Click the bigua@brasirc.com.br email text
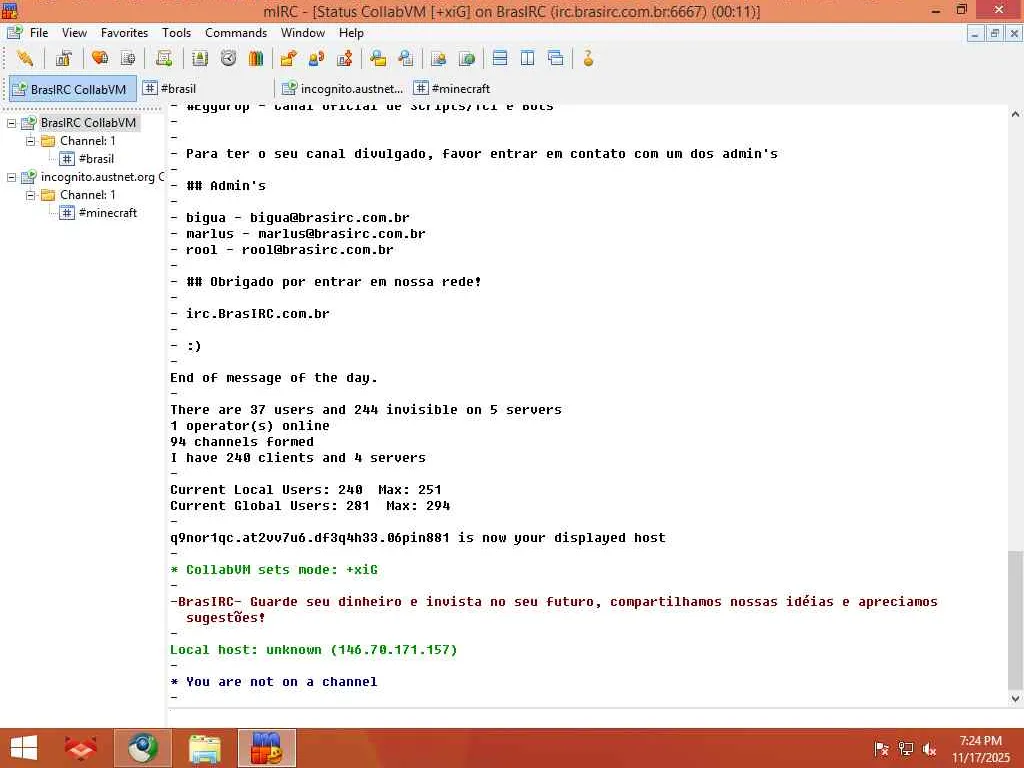Screen dimensions: 1024x768 [x=330, y=217]
